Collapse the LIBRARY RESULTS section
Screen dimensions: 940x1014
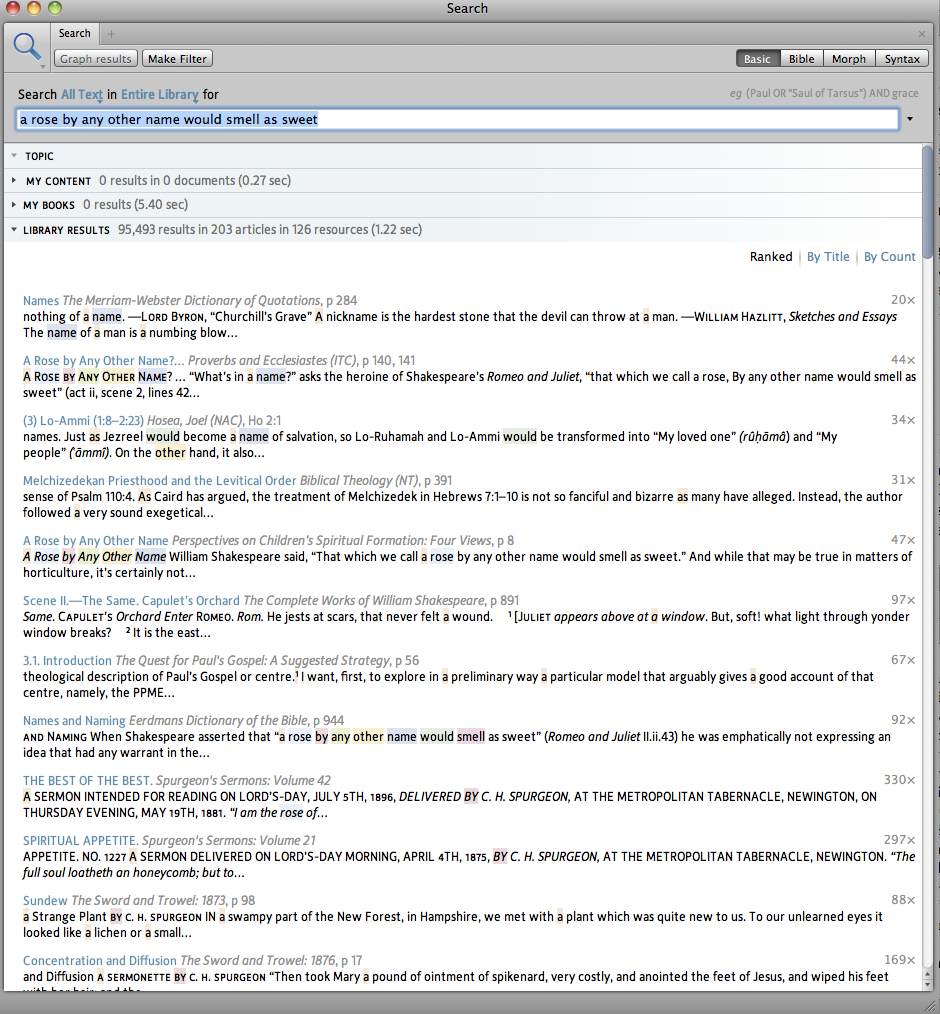14,229
